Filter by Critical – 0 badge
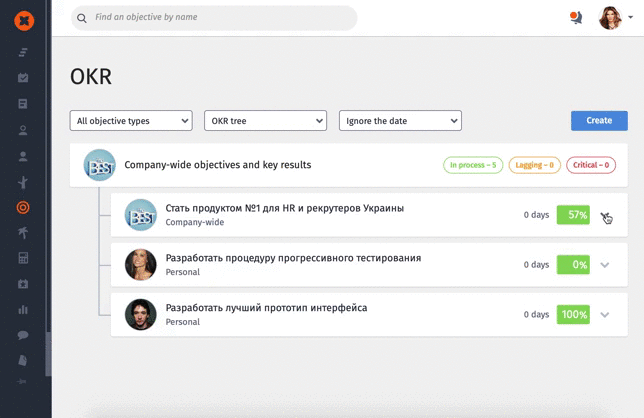This screenshot has height=418, width=644. (x=591, y=165)
